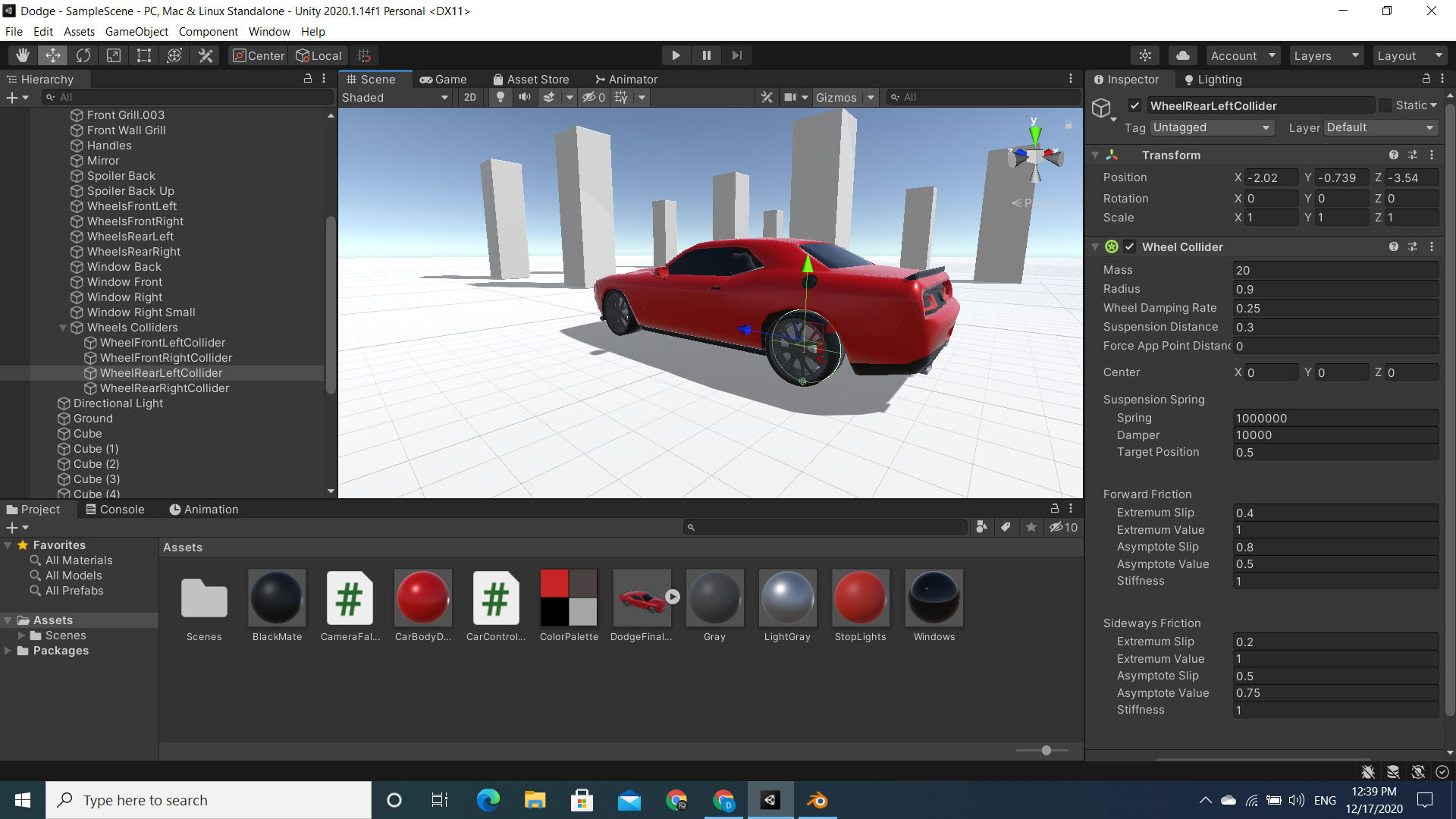Collapse the Transform component section
This screenshot has width=1456, height=819.
point(1095,155)
